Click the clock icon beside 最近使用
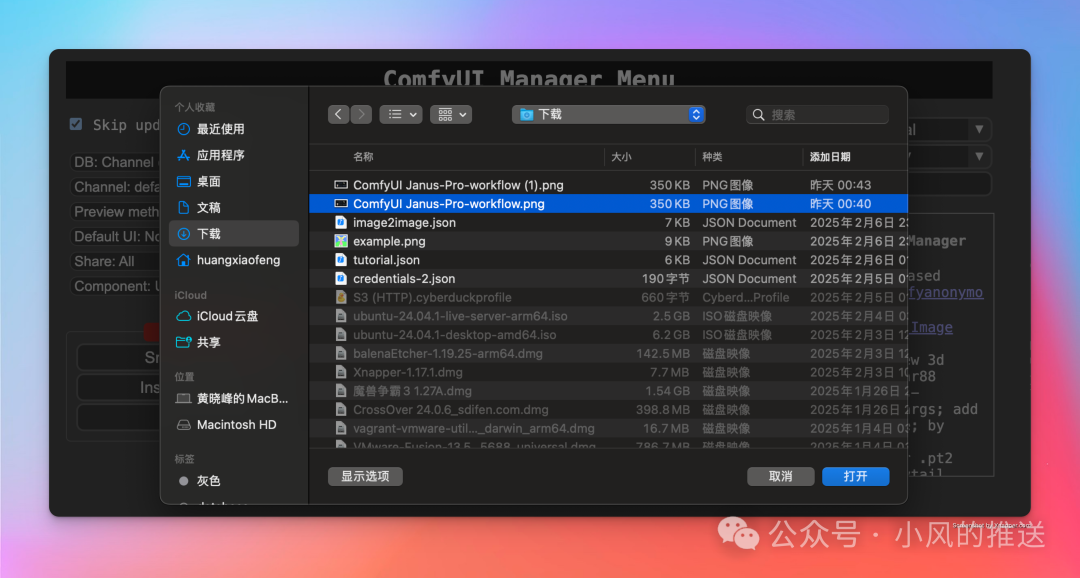 (x=183, y=129)
